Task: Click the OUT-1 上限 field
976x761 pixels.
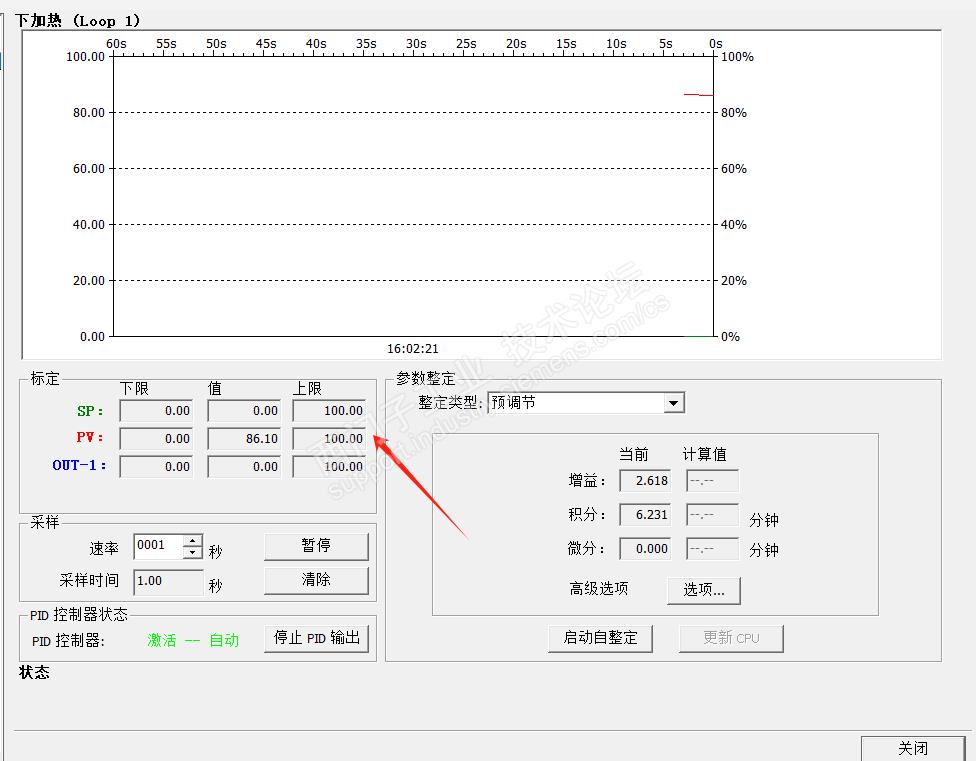Action: [x=329, y=467]
